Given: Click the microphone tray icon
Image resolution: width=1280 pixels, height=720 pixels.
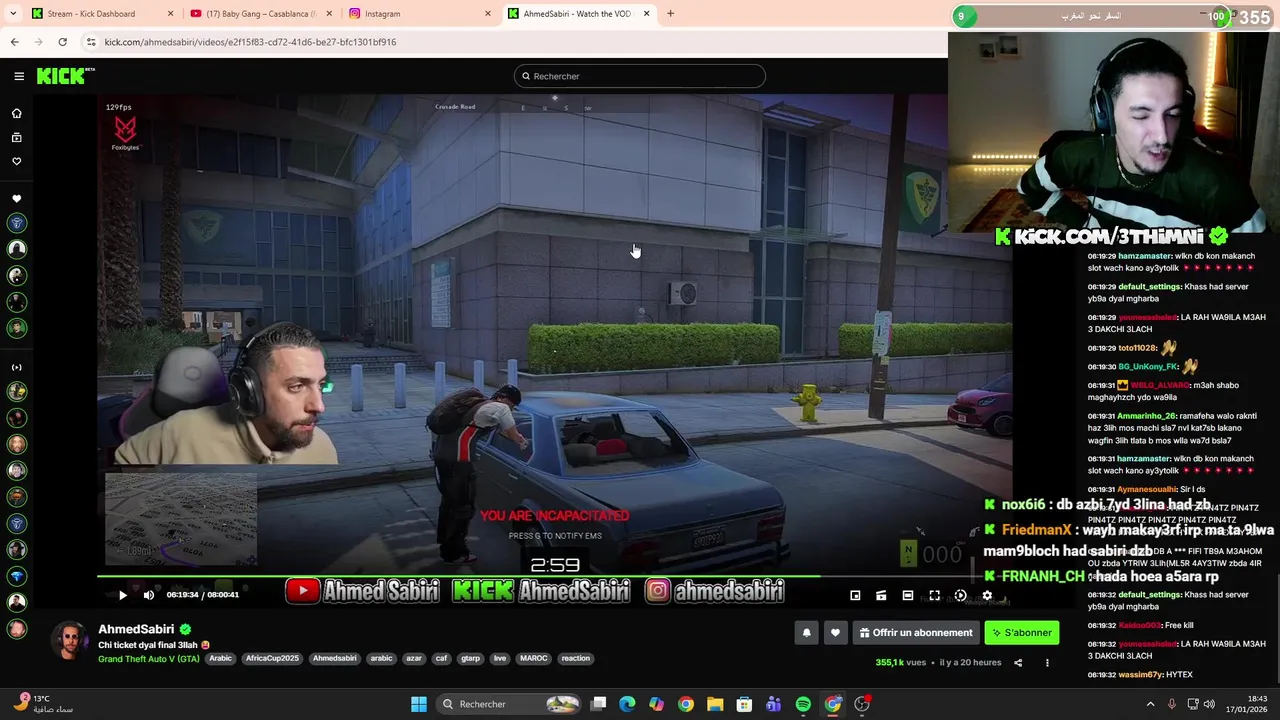Looking at the screenshot, I should (1172, 704).
